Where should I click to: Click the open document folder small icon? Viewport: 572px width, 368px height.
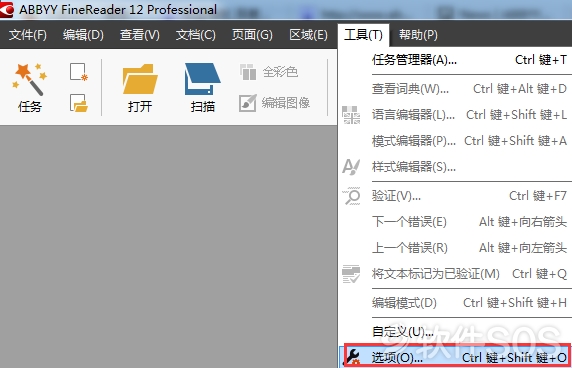point(79,103)
